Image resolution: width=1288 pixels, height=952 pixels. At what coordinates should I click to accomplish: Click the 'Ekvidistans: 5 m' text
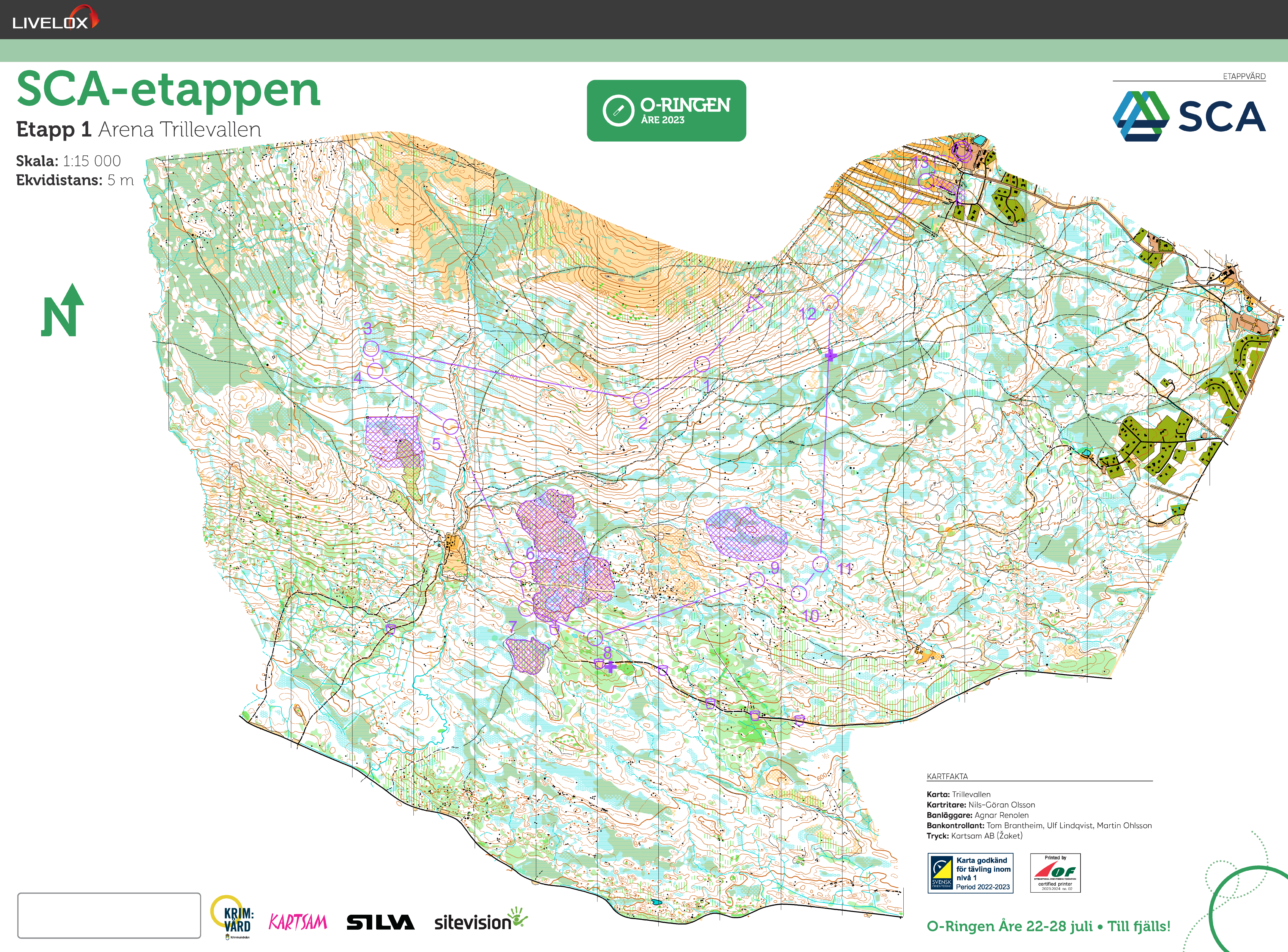click(74, 180)
